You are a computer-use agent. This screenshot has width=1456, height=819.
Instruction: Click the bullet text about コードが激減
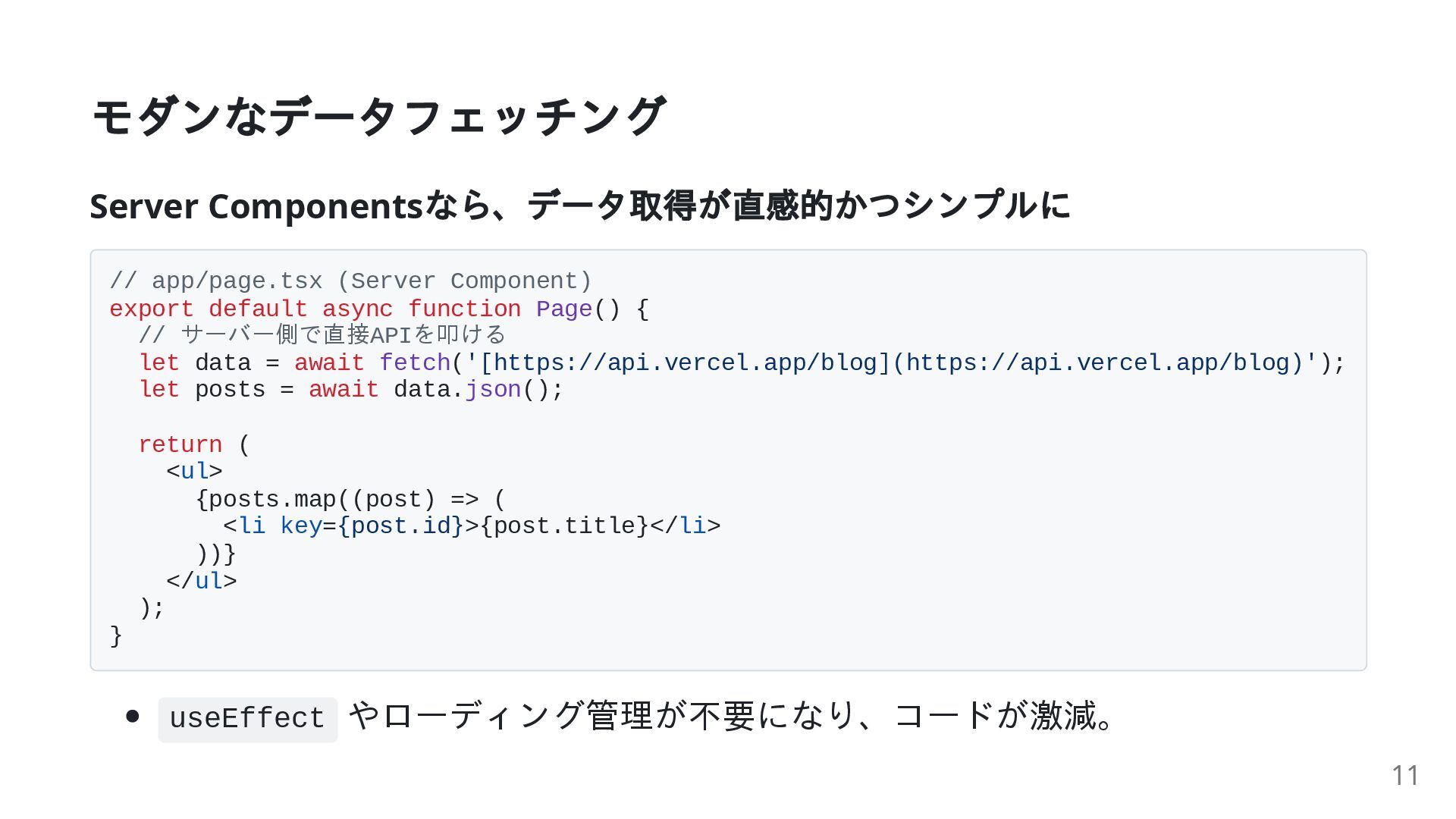click(732, 716)
